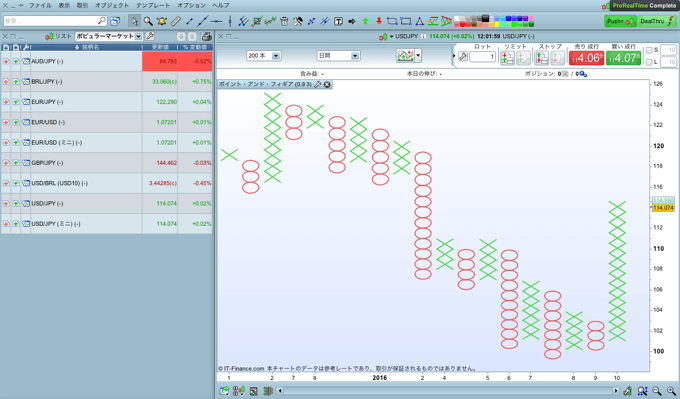This screenshot has height=399, width=680.
Task: Click the alarm bell alert icon
Action: [x=162, y=21]
